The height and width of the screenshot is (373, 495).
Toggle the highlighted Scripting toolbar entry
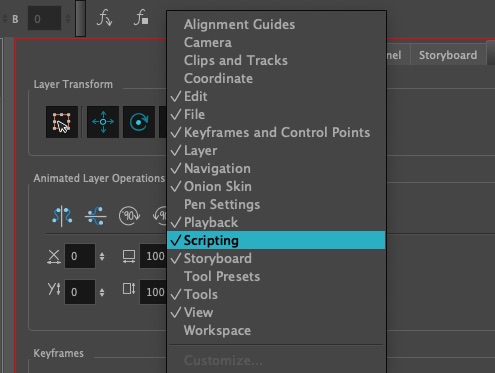pos(276,240)
